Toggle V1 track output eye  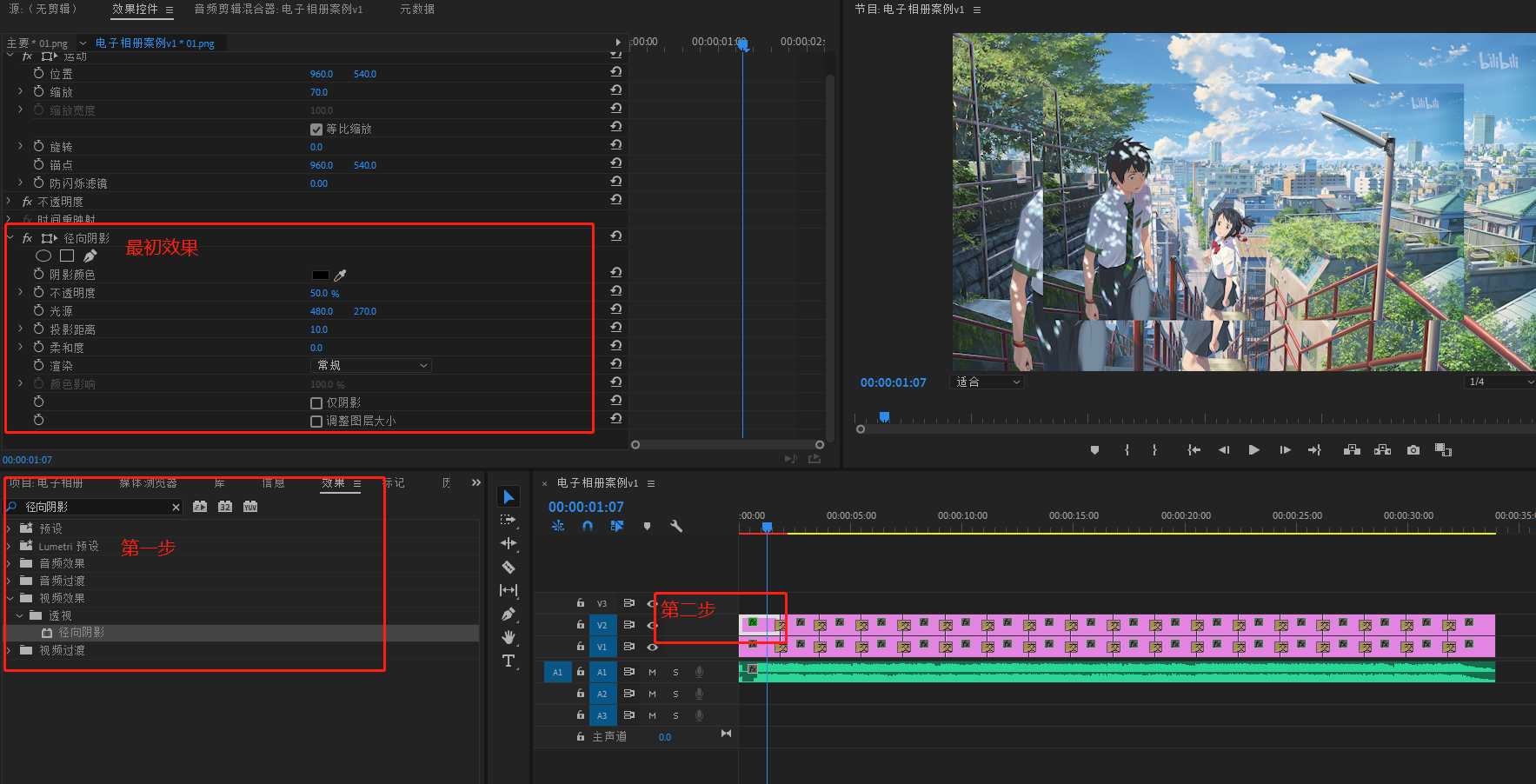[x=652, y=647]
